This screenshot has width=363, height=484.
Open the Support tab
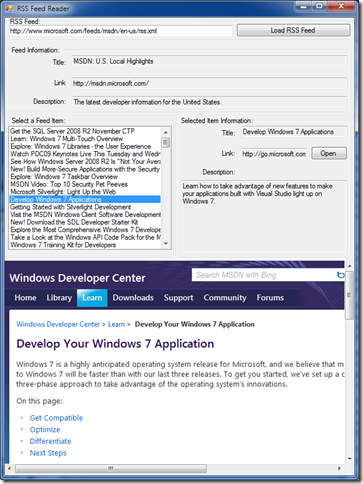point(178,298)
